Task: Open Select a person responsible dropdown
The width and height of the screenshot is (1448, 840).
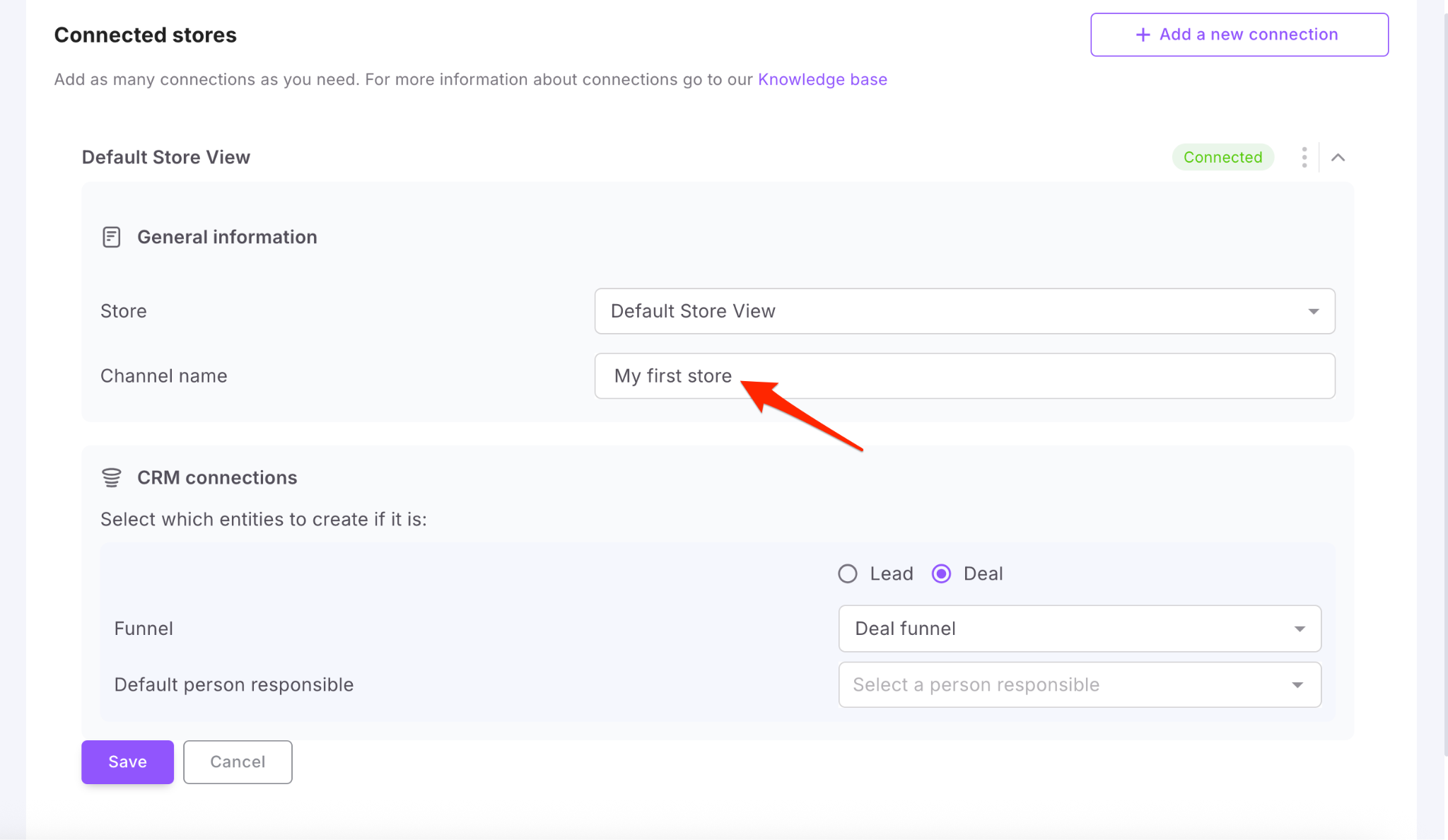Action: (1079, 684)
